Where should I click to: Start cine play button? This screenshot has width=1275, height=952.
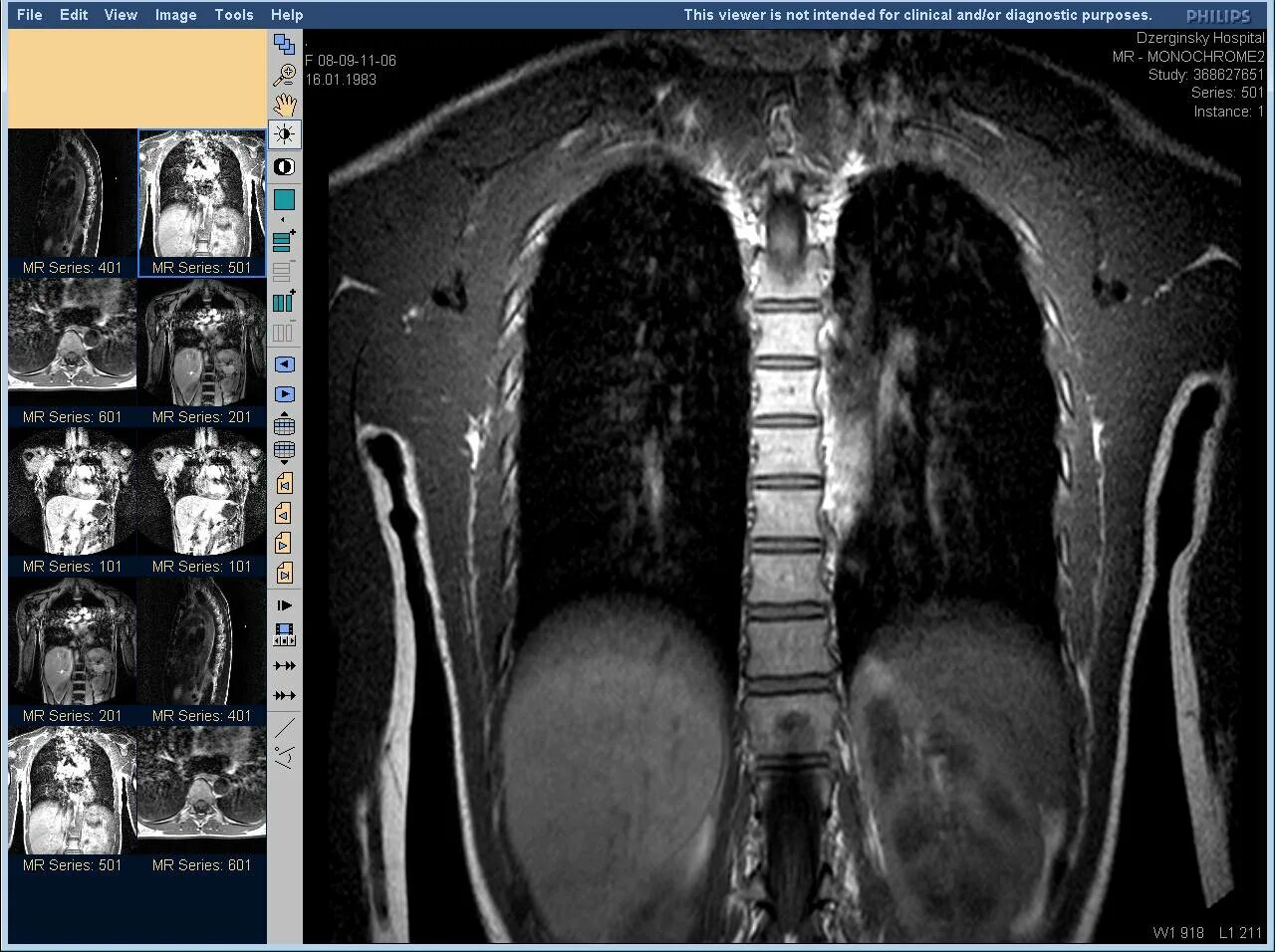tap(284, 605)
